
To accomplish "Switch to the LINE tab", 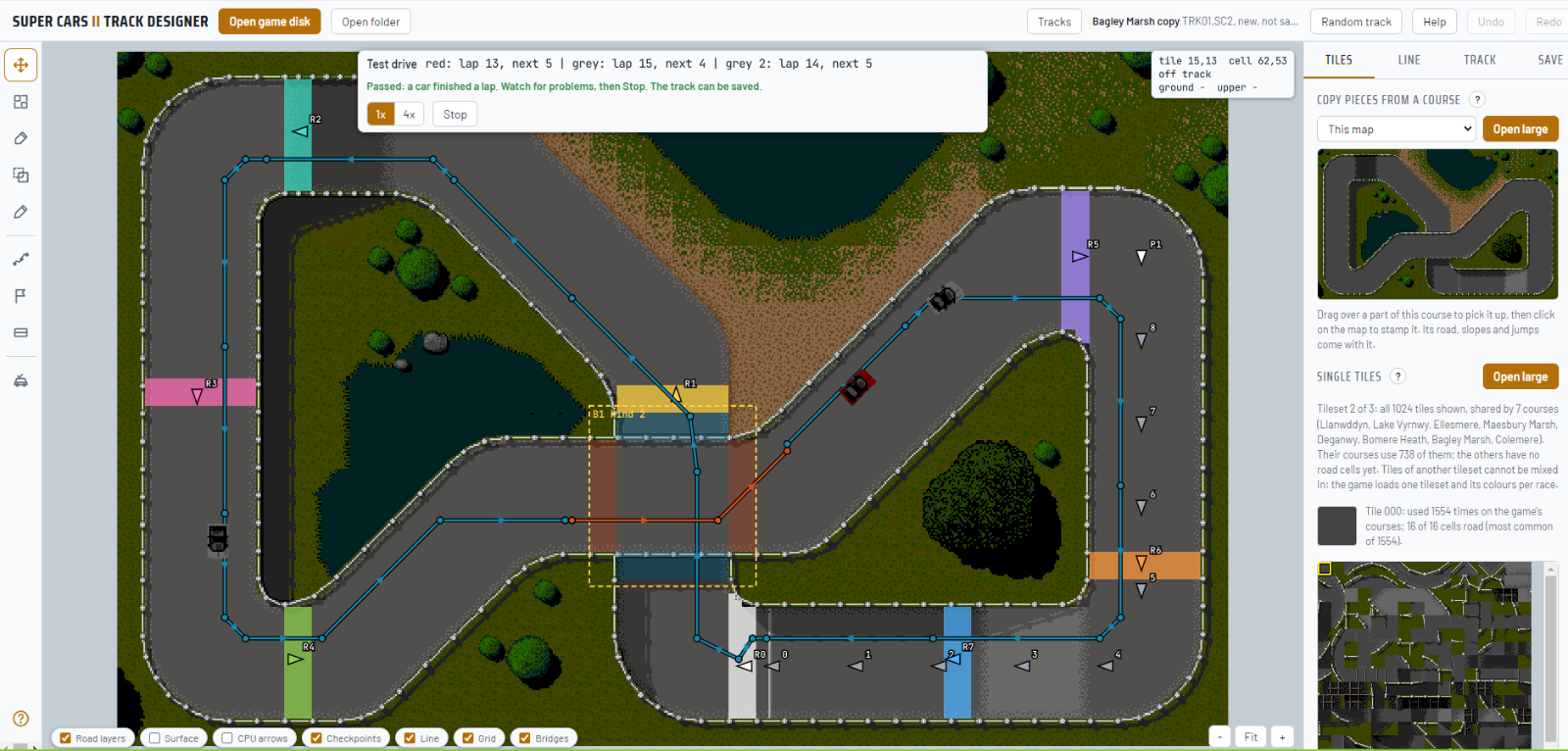I will 1409,60.
